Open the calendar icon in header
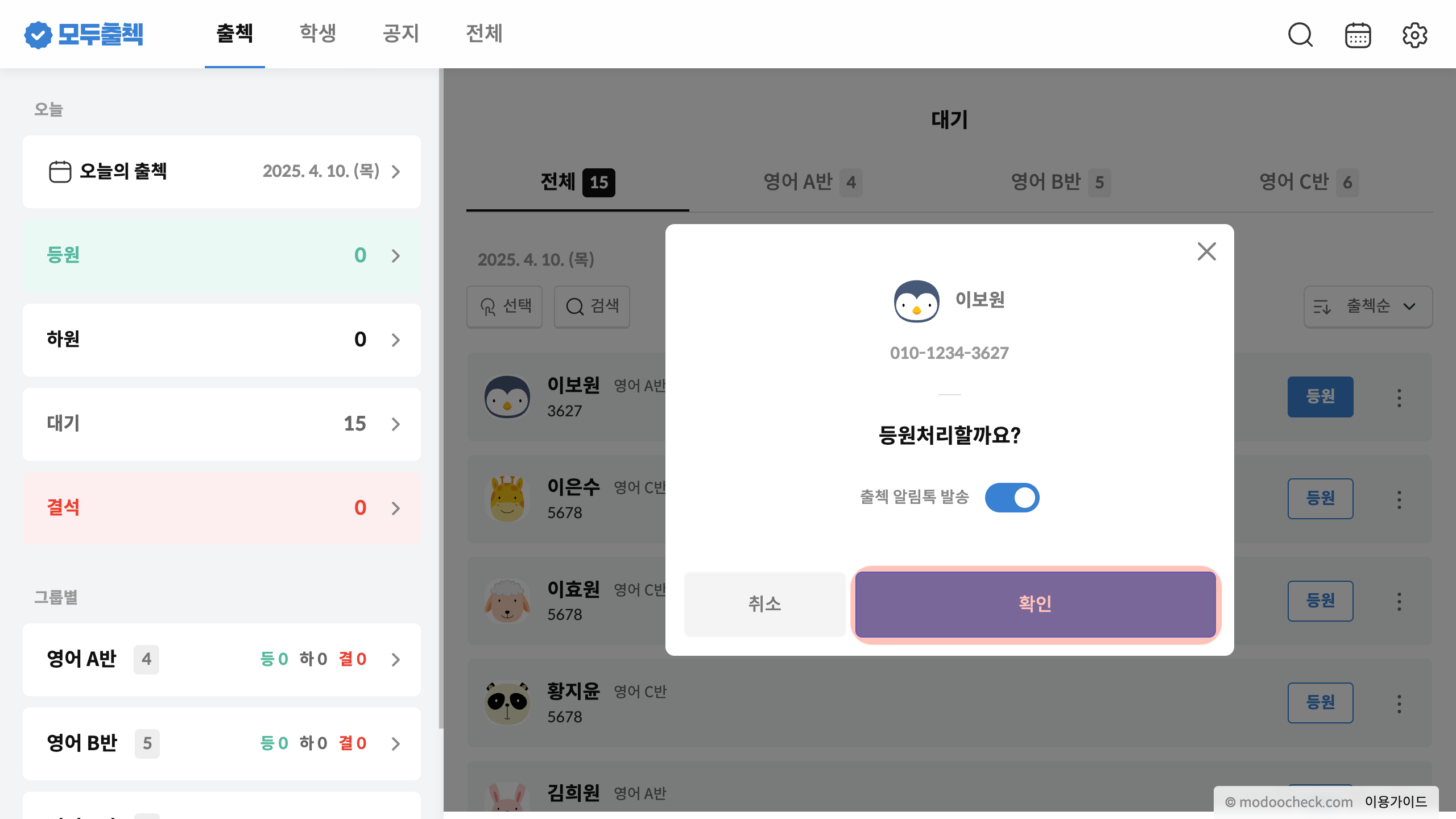1456x819 pixels. click(x=1358, y=35)
